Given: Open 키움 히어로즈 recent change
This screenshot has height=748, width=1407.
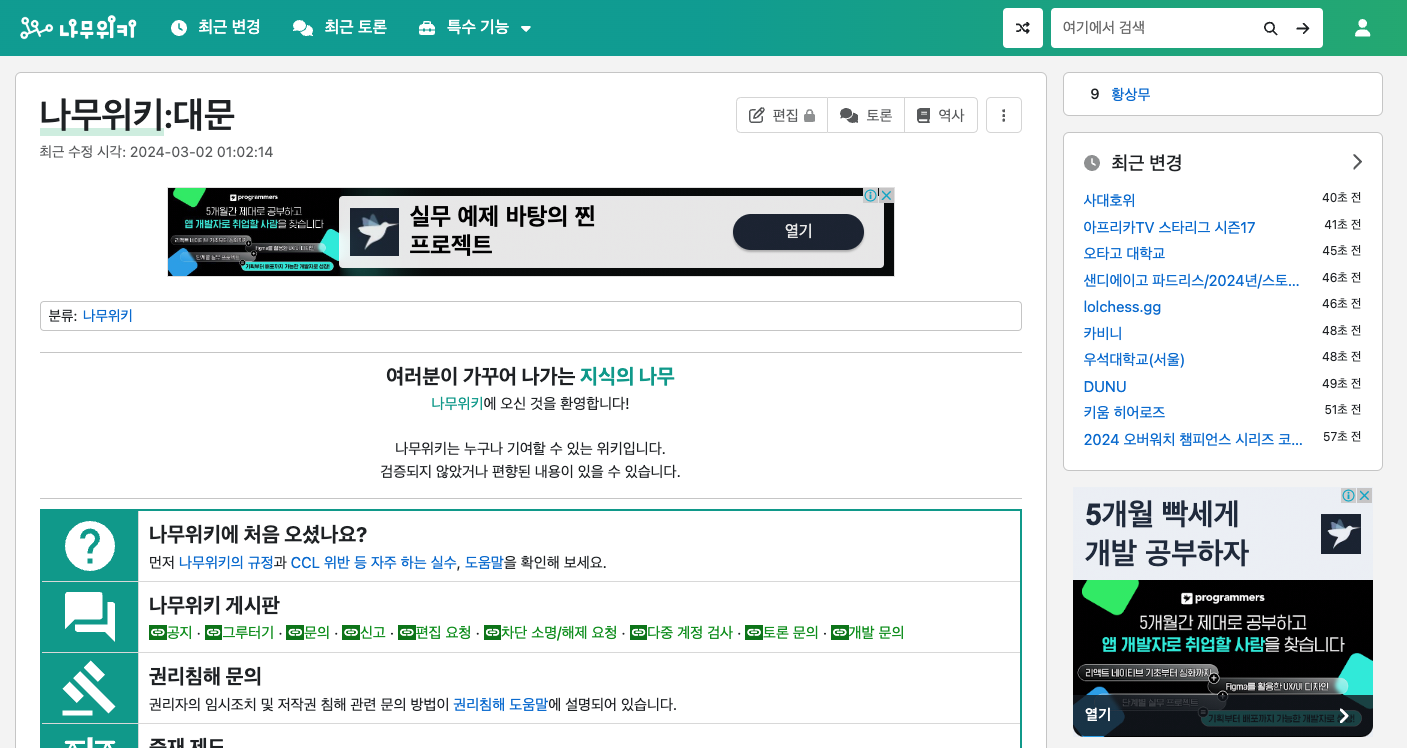Looking at the screenshot, I should click(1124, 412).
